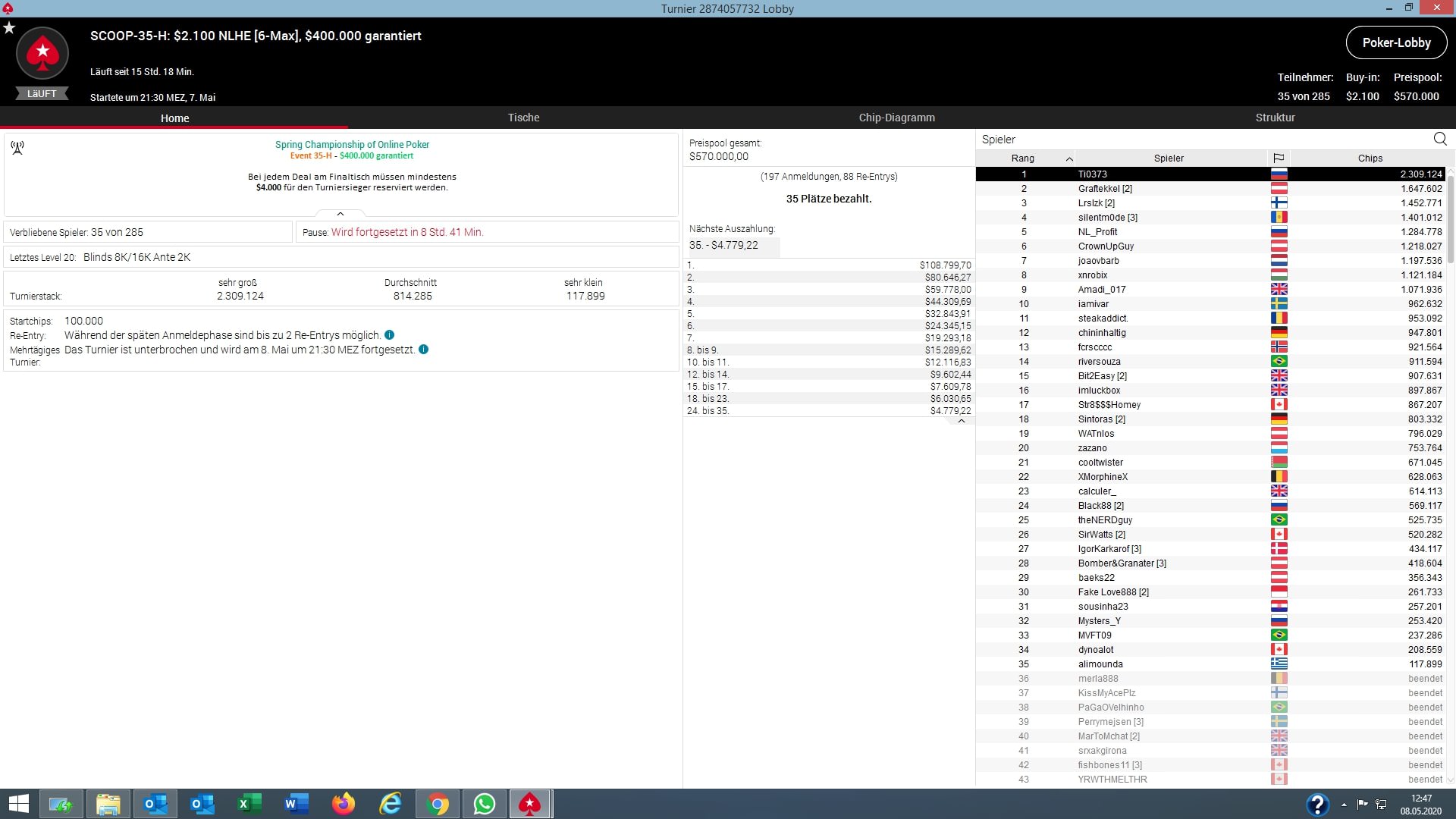Image resolution: width=1456 pixels, height=819 pixels.
Task: Collapse the tournament info banner chevron
Action: point(340,214)
